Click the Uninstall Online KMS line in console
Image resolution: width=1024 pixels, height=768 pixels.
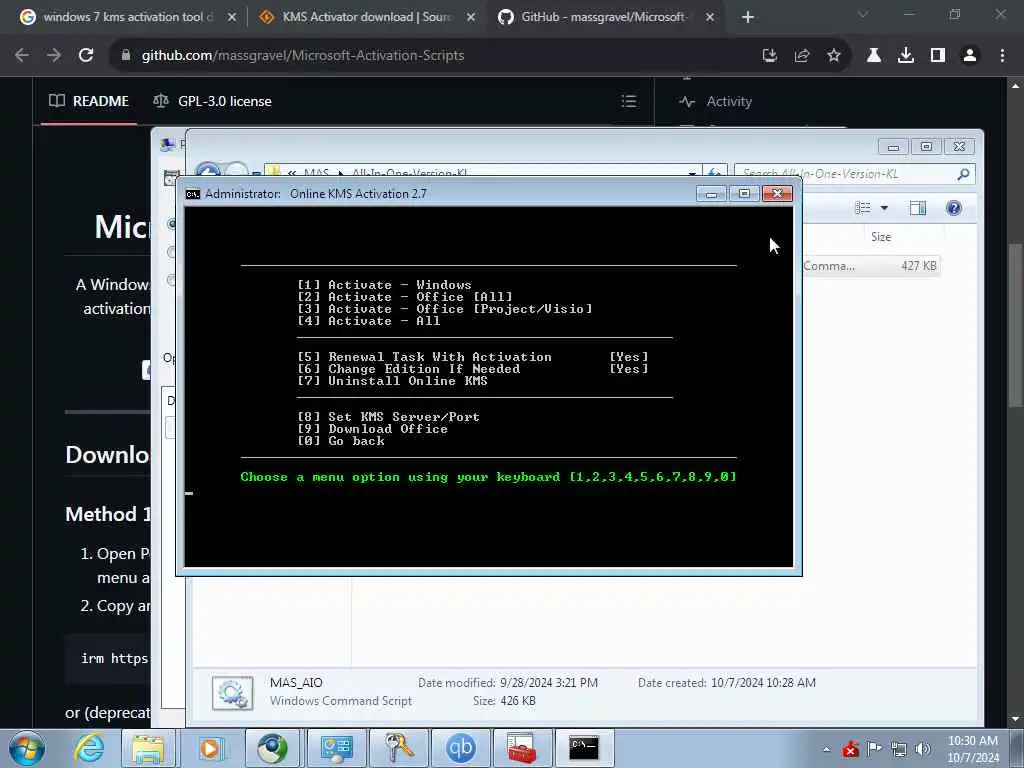tap(392, 381)
